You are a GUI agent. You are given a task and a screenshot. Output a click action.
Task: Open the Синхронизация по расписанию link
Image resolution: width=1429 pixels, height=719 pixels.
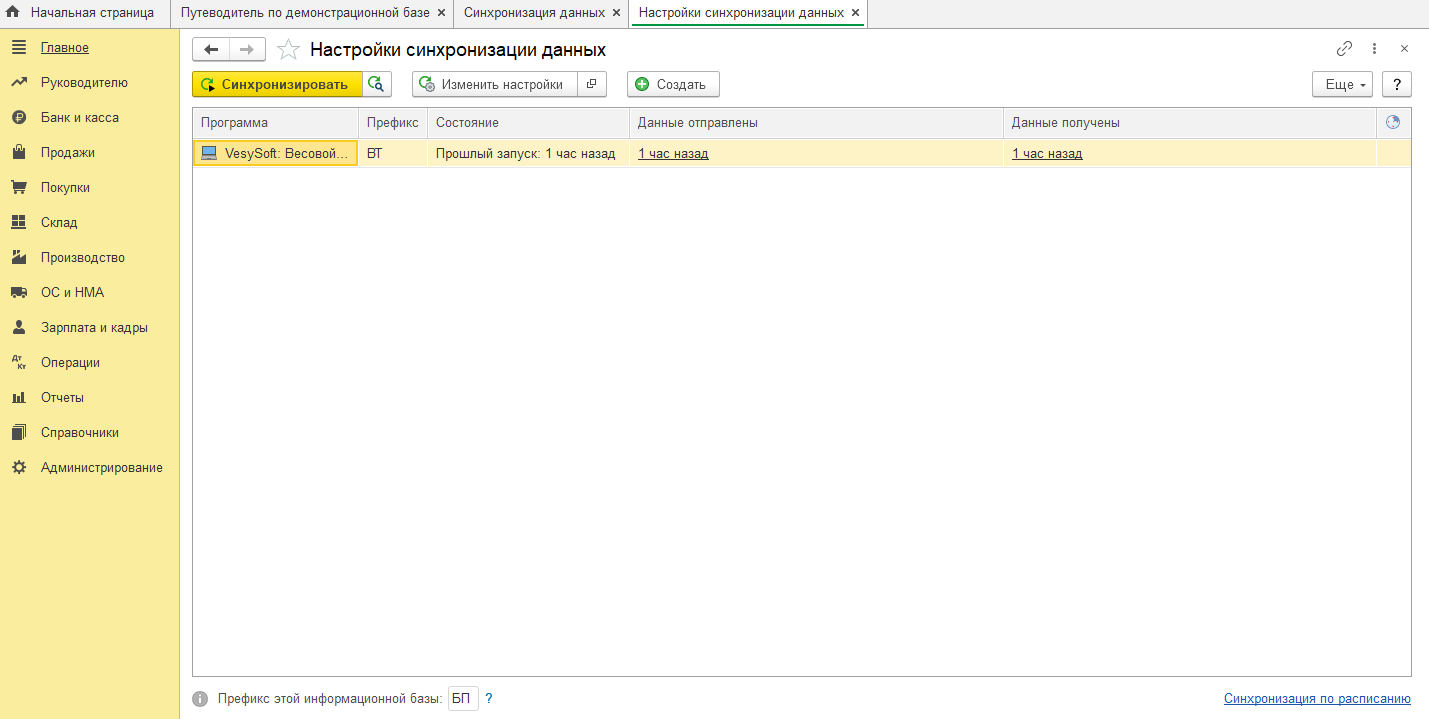coord(1316,699)
